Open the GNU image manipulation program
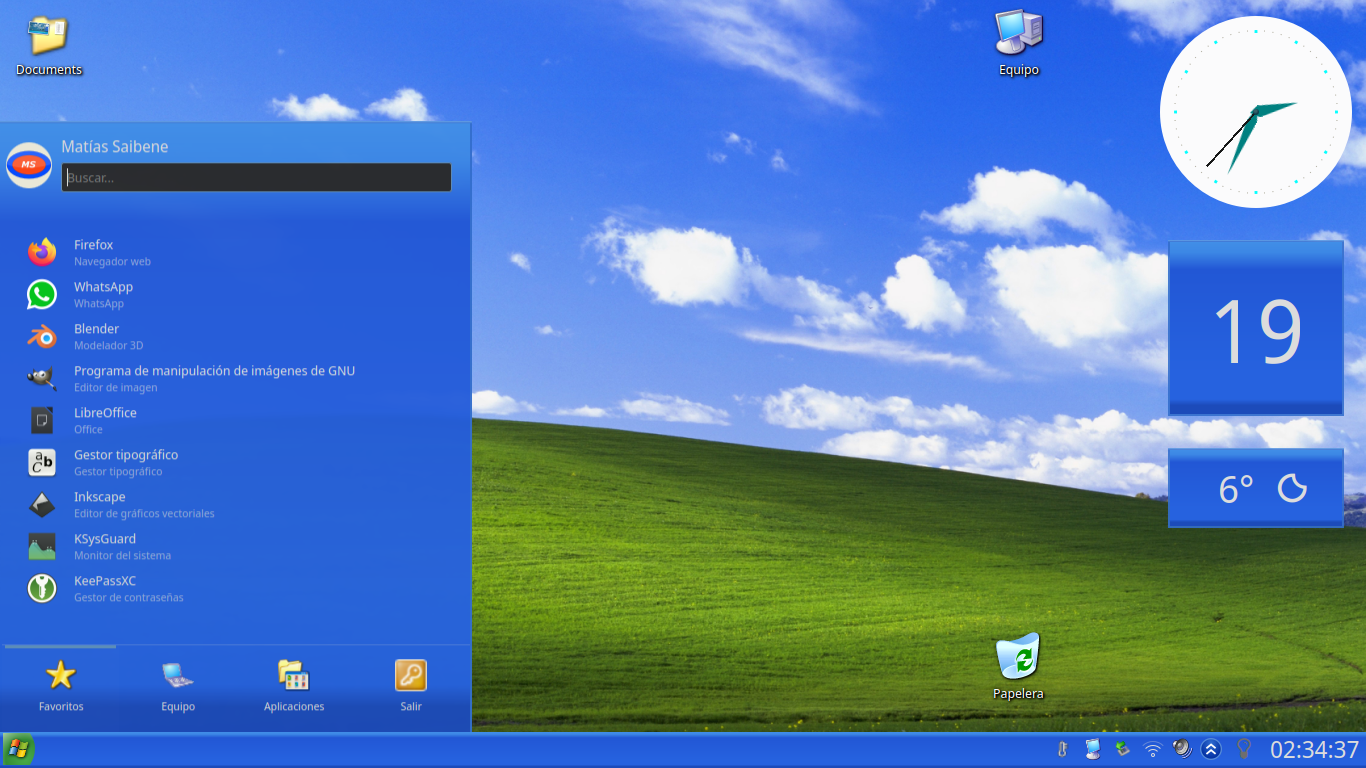The image size is (1366, 768). pyautogui.click(x=237, y=378)
